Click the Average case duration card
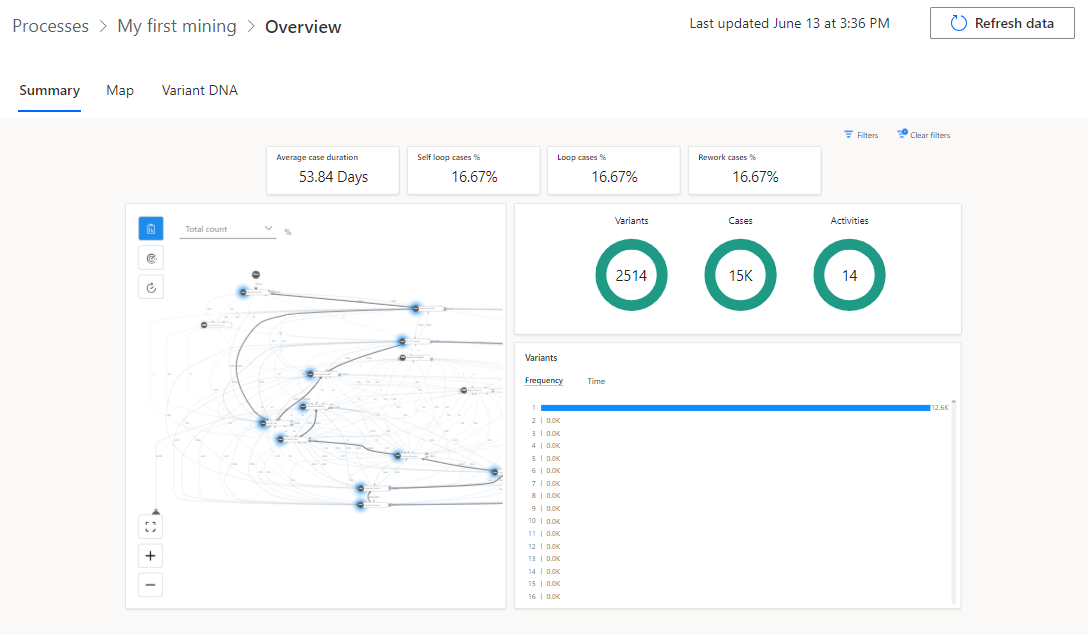 click(333, 170)
